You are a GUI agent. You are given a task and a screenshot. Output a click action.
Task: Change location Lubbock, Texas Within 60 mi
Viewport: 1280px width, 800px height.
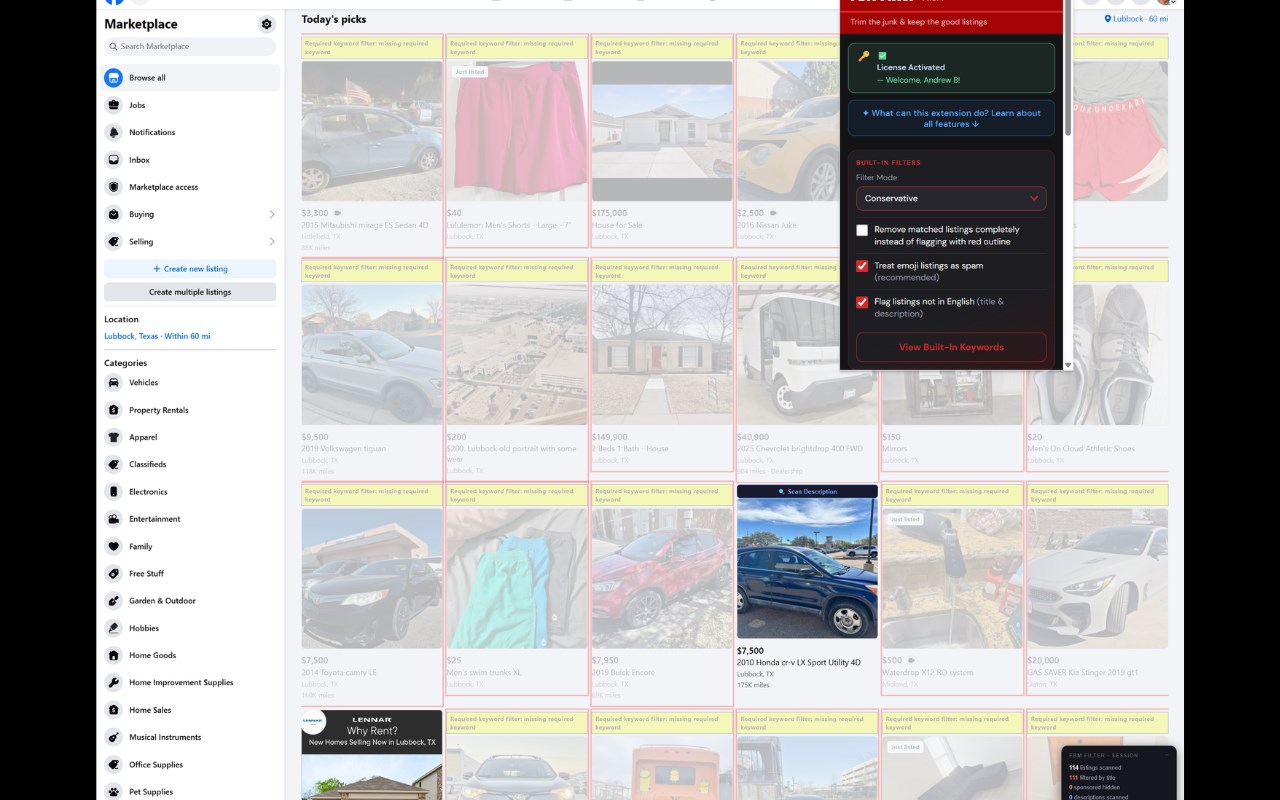[x=157, y=336]
